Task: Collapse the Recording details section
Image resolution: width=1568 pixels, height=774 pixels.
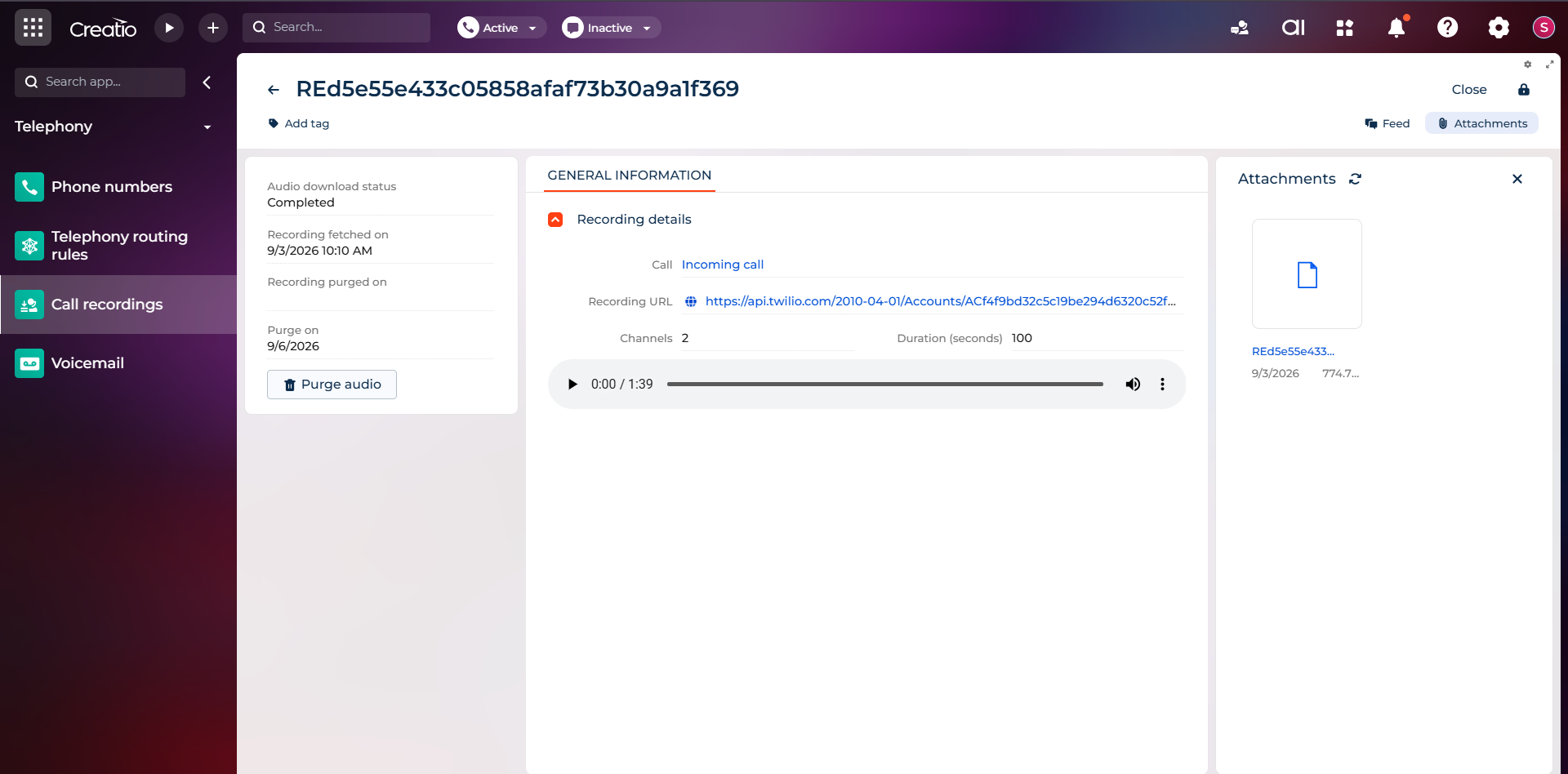Action: 555,220
